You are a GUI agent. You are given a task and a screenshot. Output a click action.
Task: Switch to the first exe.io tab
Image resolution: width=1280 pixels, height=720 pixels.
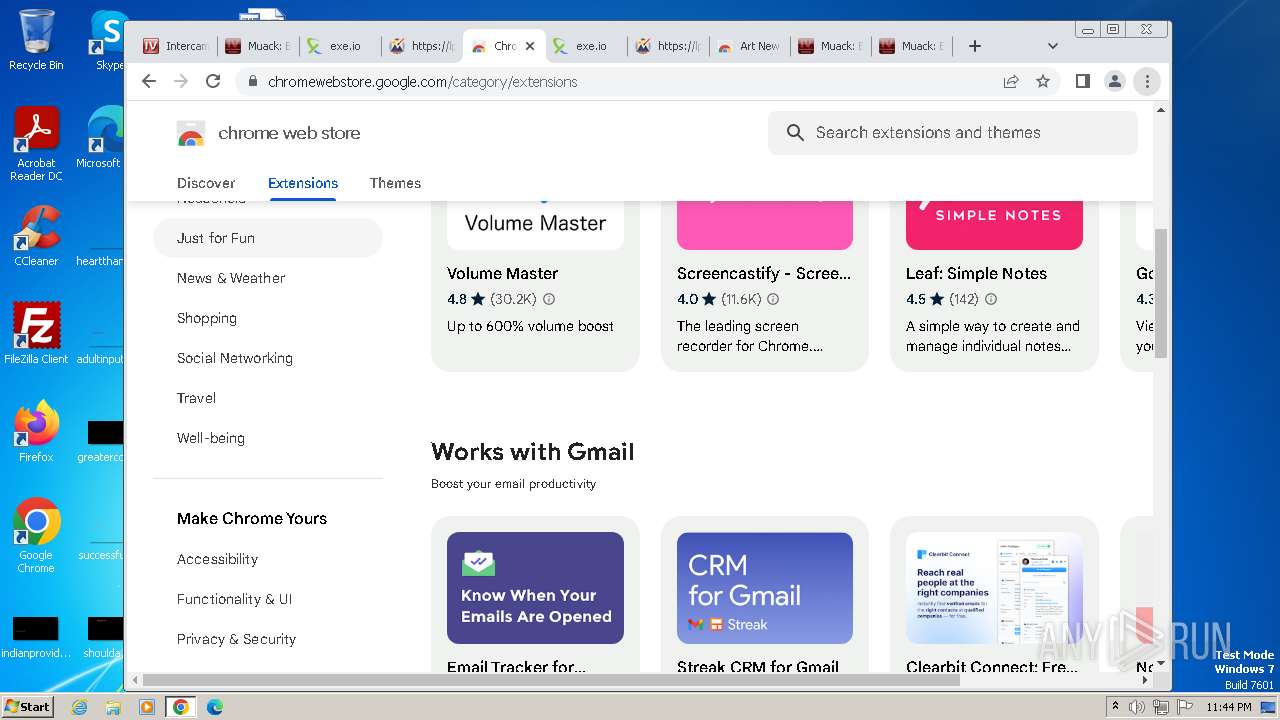coord(339,45)
